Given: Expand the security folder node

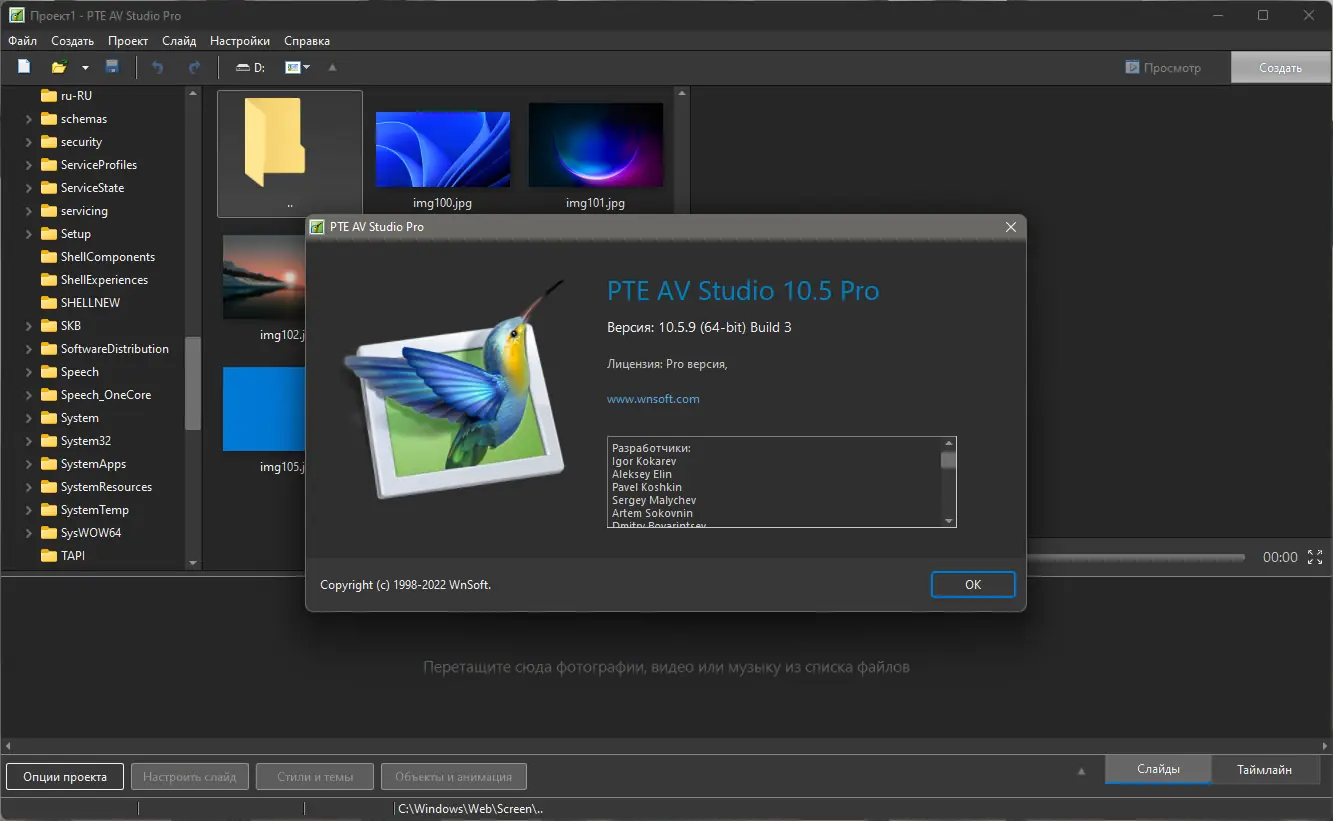Looking at the screenshot, I should coord(29,142).
